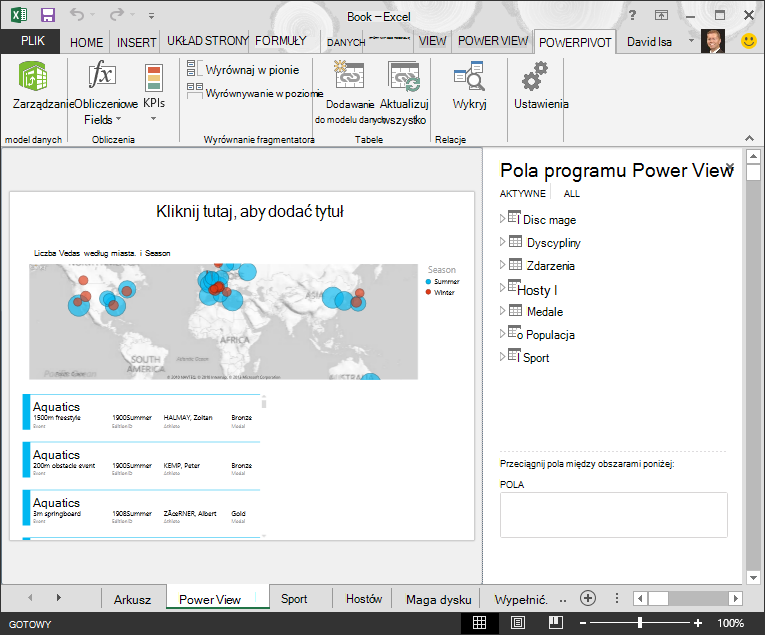The image size is (765, 635).
Task: Add a new sheet with plus button
Action: 588,598
